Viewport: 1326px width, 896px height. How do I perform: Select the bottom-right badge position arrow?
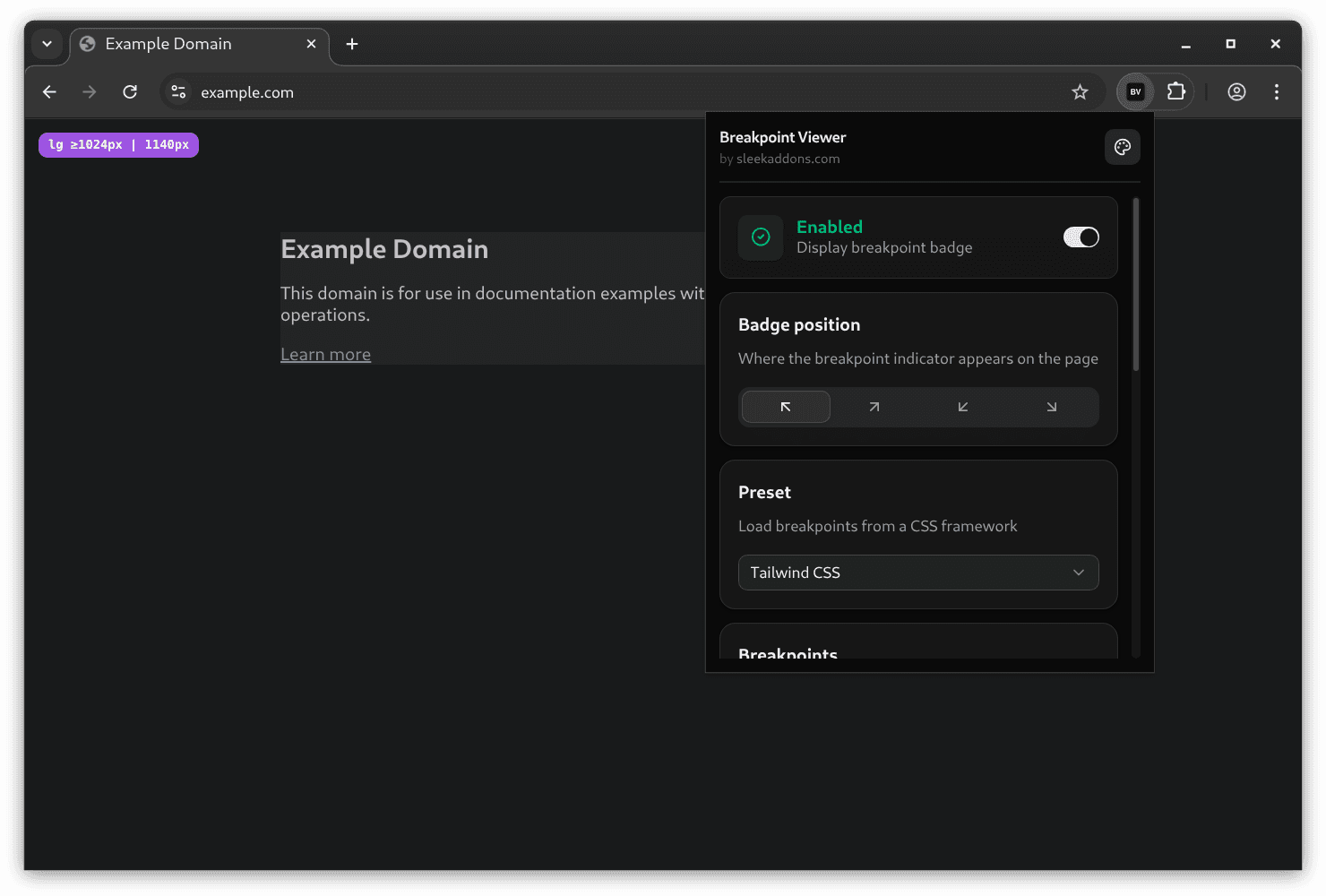[1051, 407]
